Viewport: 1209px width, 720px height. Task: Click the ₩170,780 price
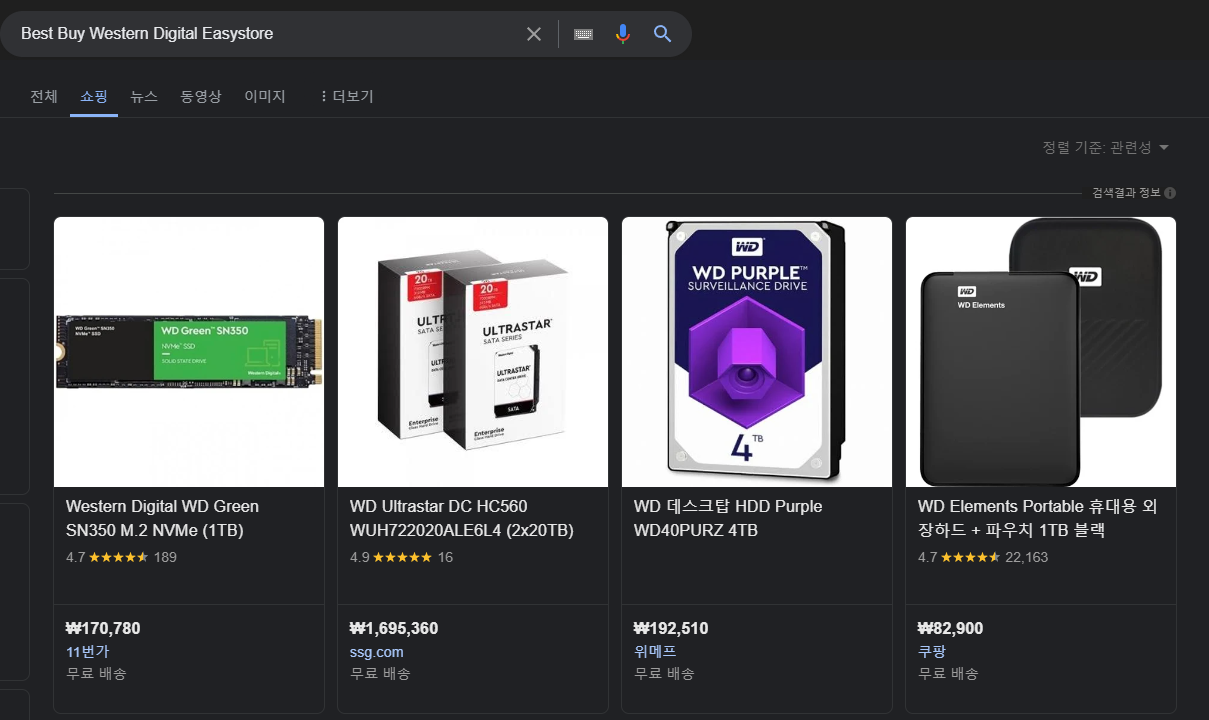[x=103, y=628]
